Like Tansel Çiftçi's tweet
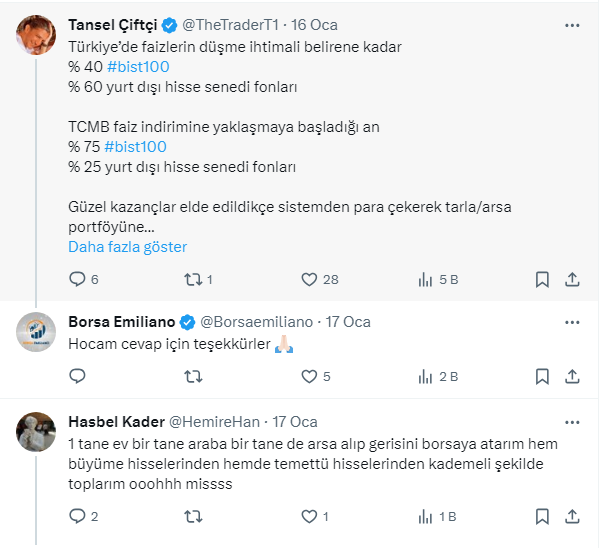Image resolution: width=607 pixels, height=548 pixels. pos(310,280)
